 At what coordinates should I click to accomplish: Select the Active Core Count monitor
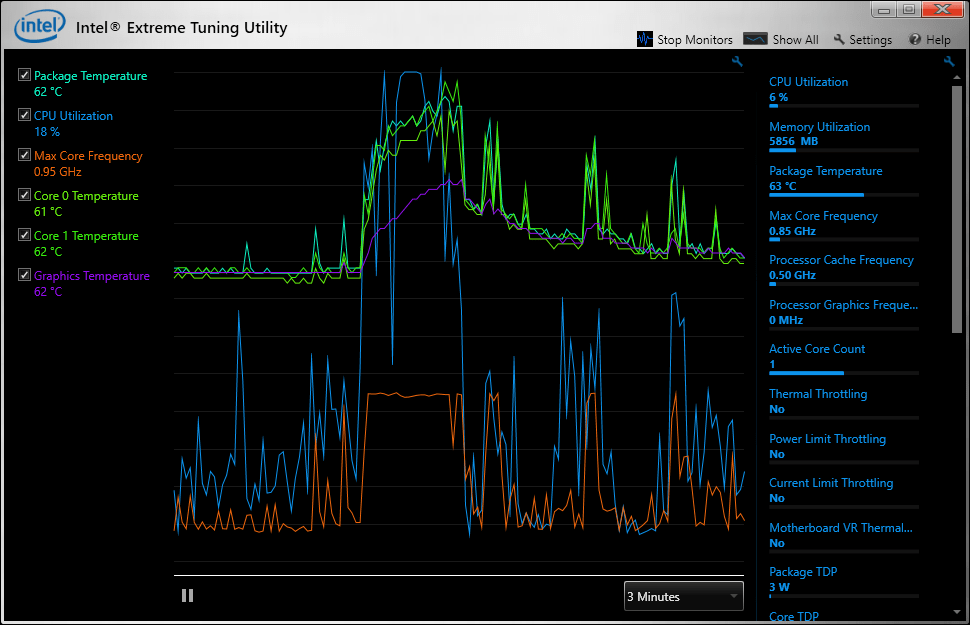[x=817, y=349]
